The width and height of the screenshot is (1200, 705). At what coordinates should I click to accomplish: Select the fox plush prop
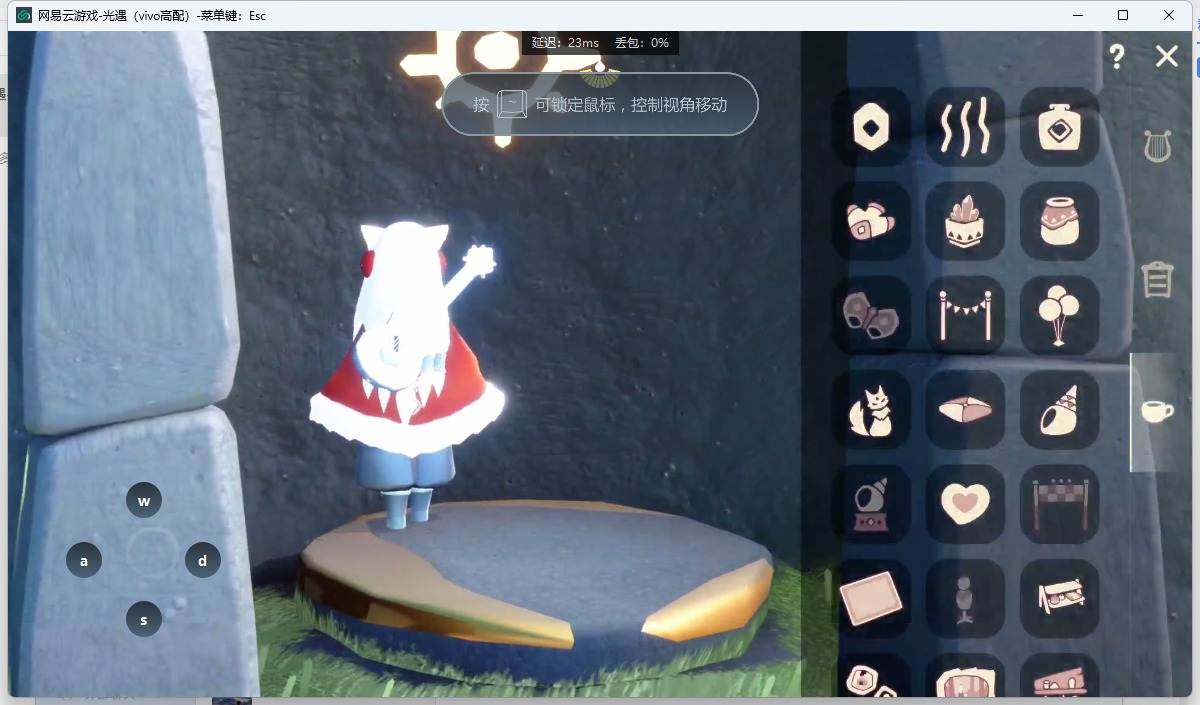(x=871, y=409)
